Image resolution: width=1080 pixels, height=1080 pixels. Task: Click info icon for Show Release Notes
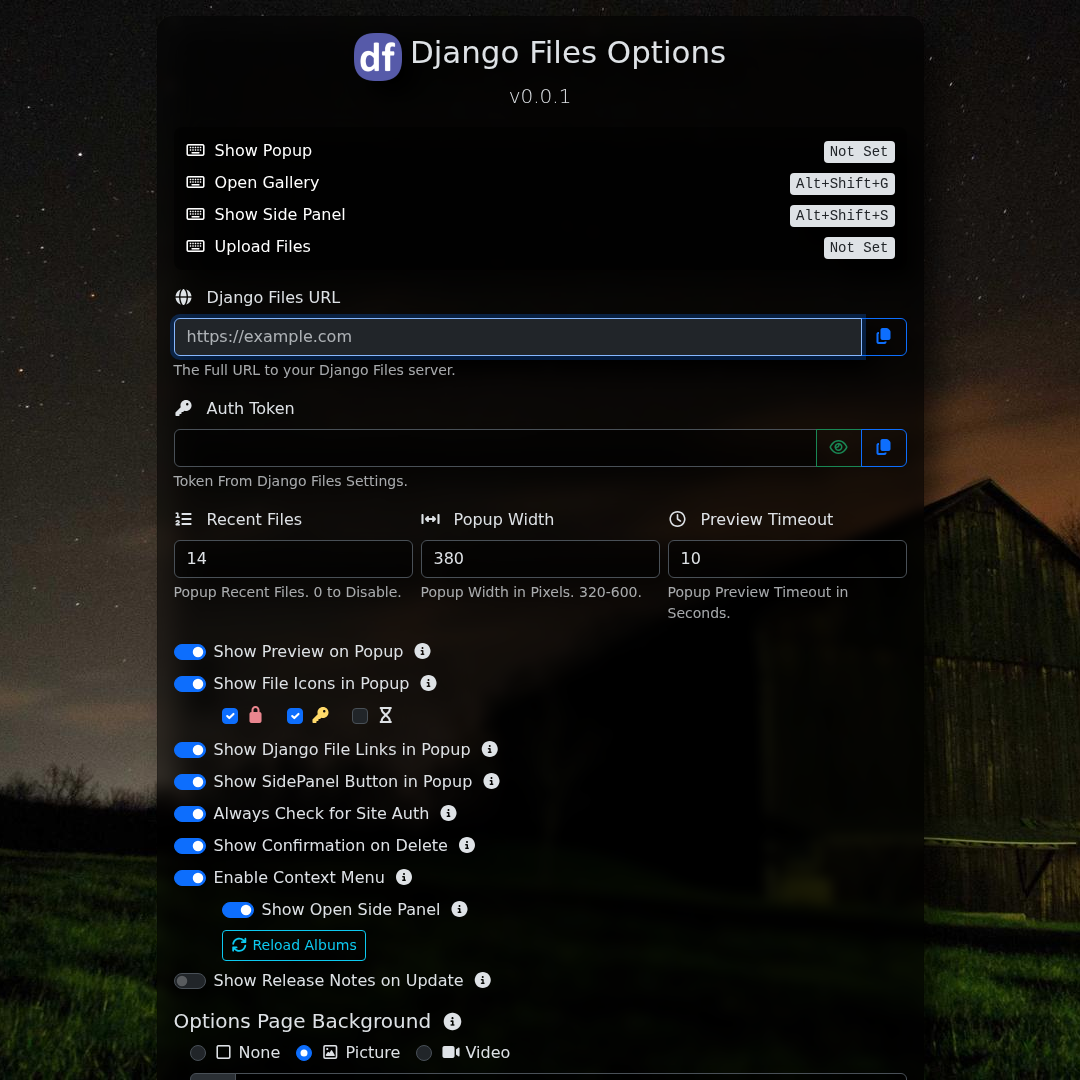tap(483, 980)
